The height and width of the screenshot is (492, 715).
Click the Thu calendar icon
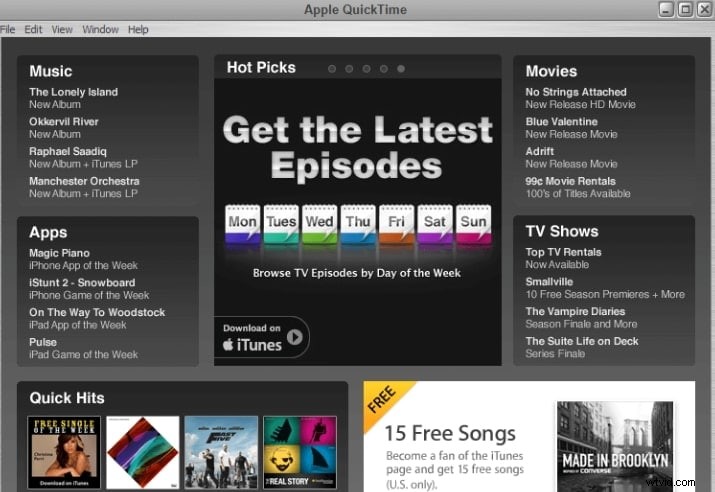[358, 224]
